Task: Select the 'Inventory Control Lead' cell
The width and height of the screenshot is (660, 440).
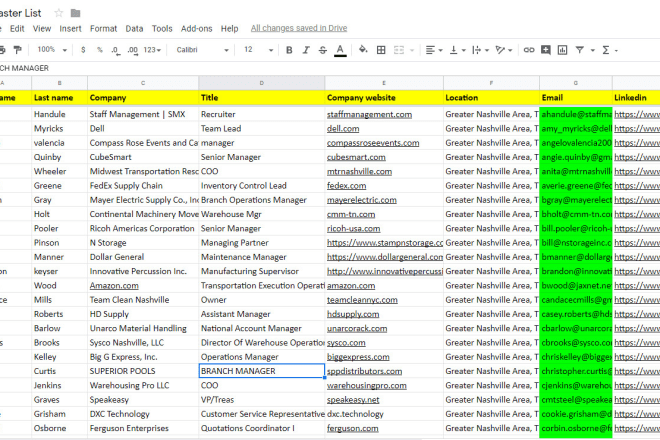Action: [261, 186]
